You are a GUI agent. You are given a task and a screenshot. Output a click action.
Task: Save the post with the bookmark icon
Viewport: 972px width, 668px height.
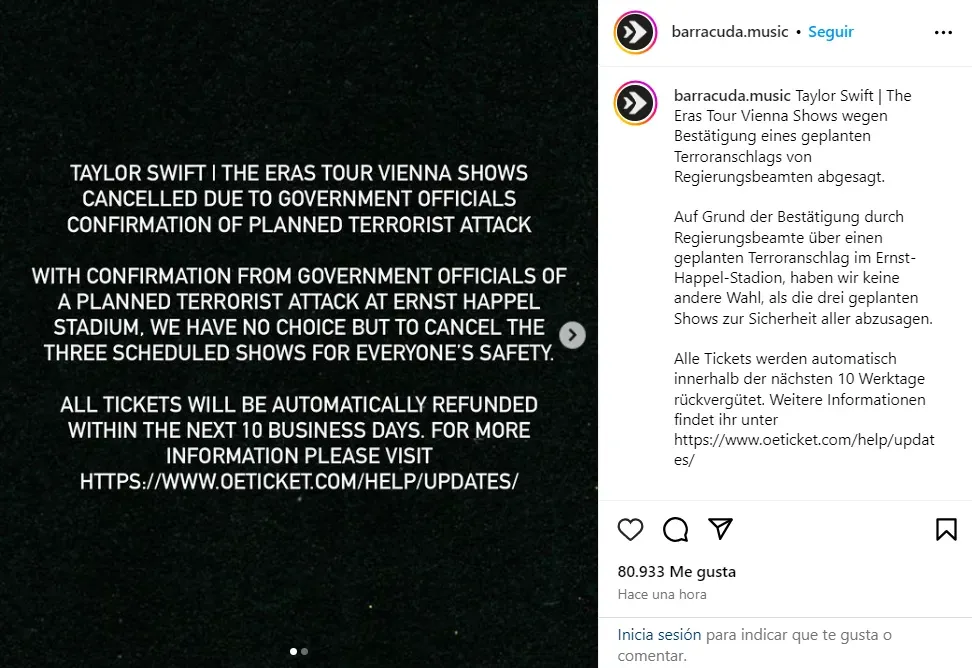(946, 529)
